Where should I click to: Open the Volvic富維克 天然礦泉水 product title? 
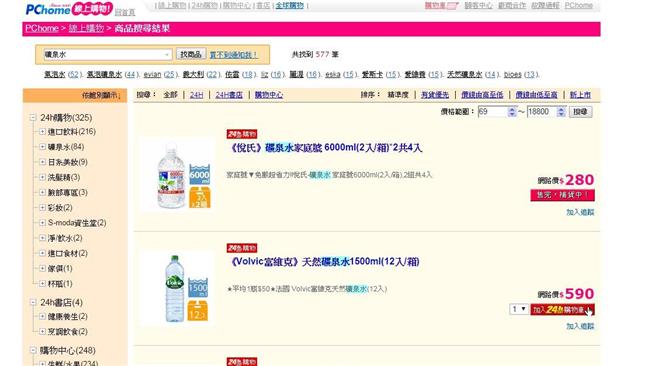[324, 262]
